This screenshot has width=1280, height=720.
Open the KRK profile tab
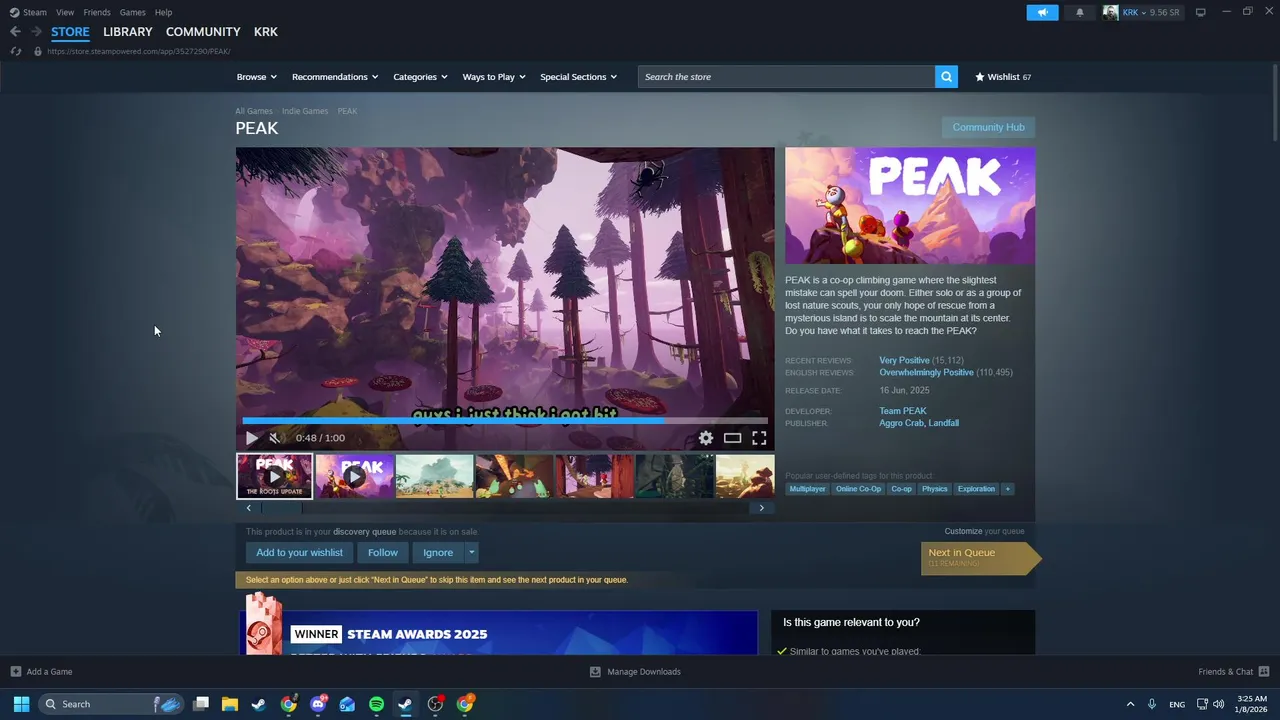point(266,32)
